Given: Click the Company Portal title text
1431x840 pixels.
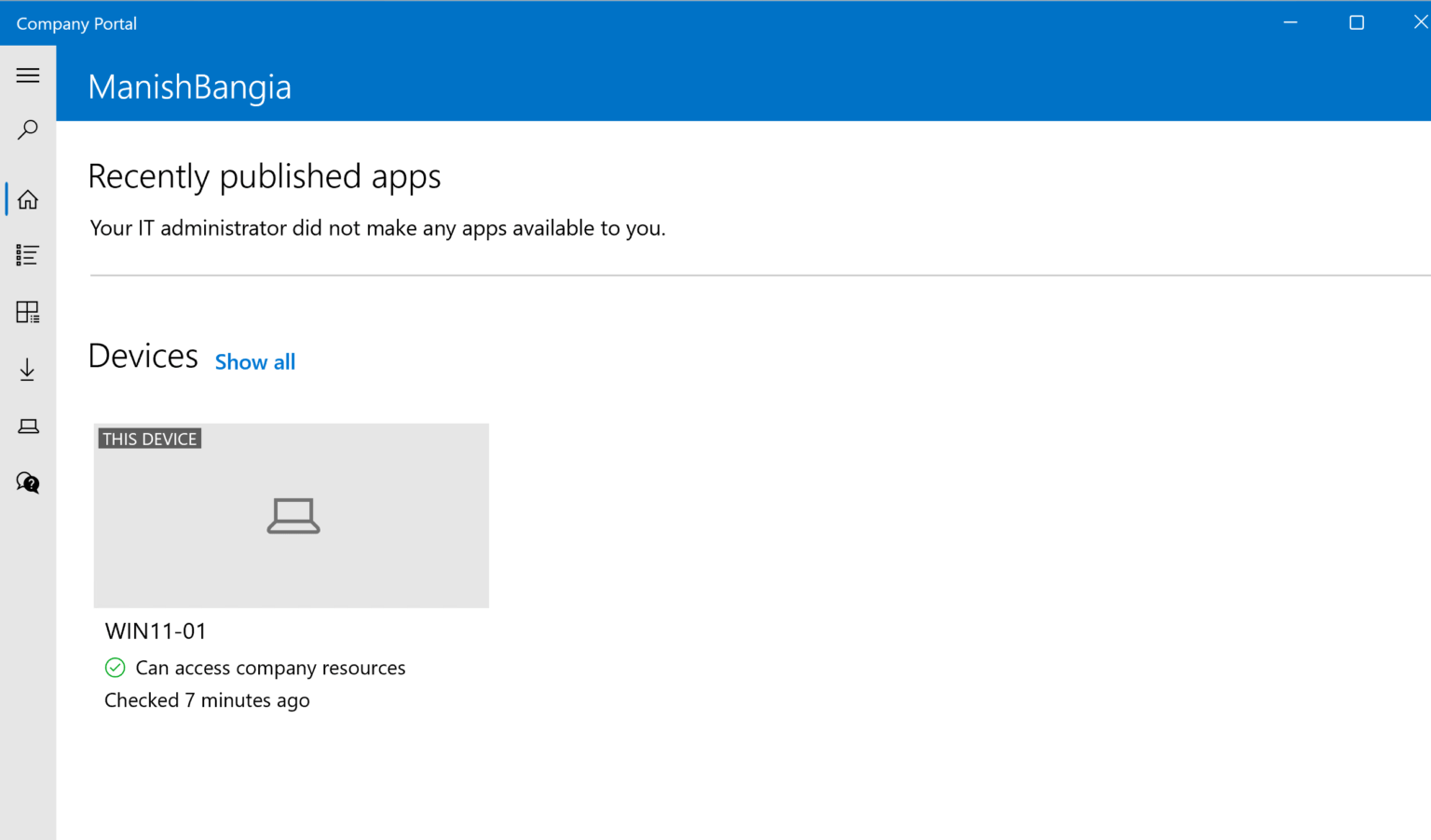Looking at the screenshot, I should (x=75, y=22).
